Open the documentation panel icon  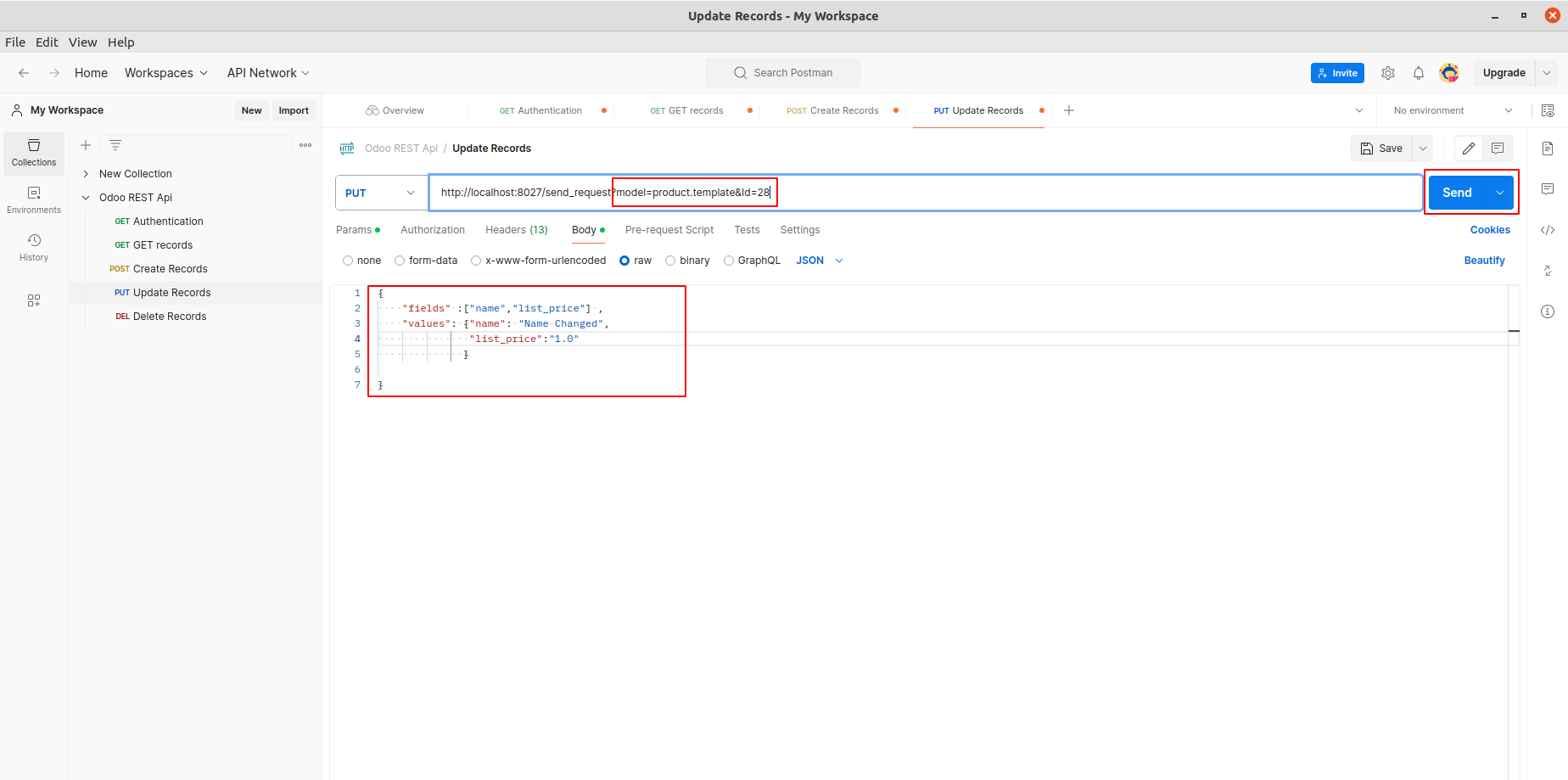(x=1548, y=149)
